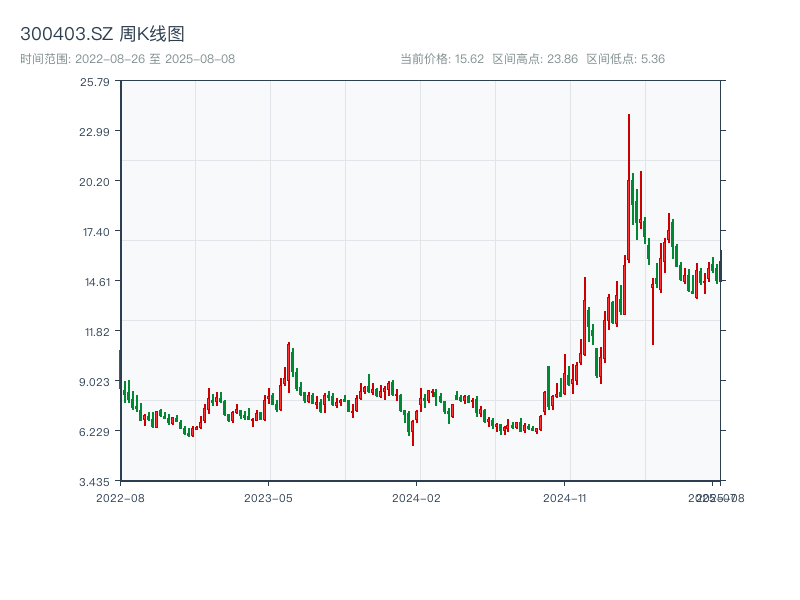
Task: Click x-axis label 2024-11
Action: pyautogui.click(x=564, y=498)
